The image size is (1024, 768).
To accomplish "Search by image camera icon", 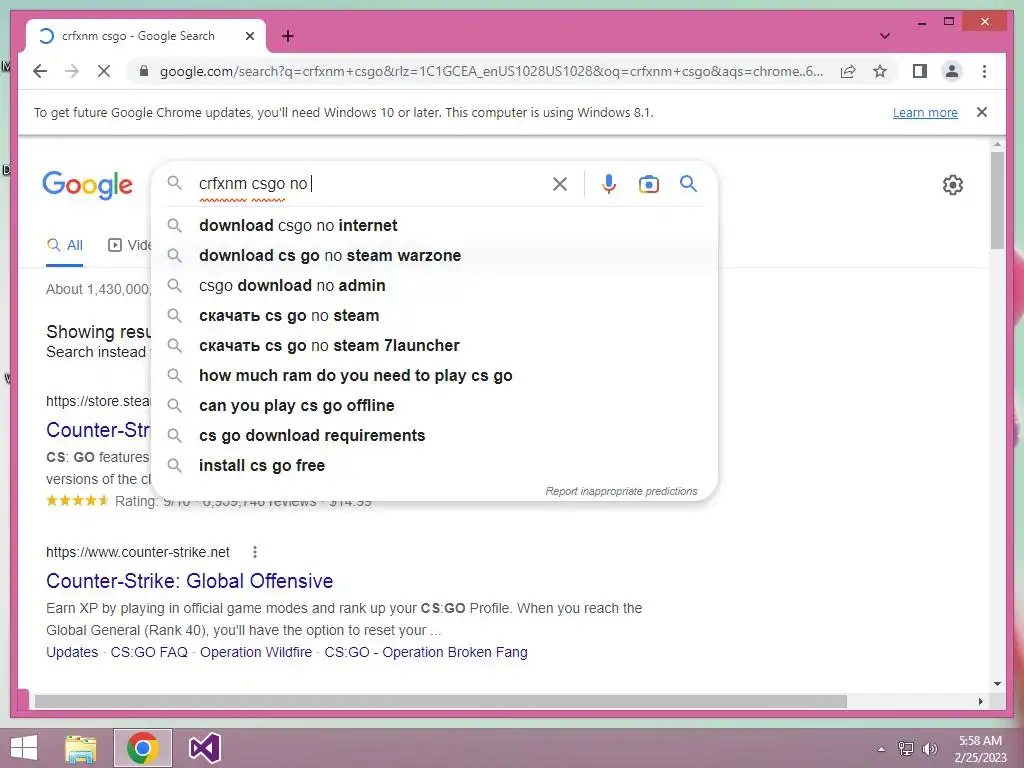I will point(648,184).
